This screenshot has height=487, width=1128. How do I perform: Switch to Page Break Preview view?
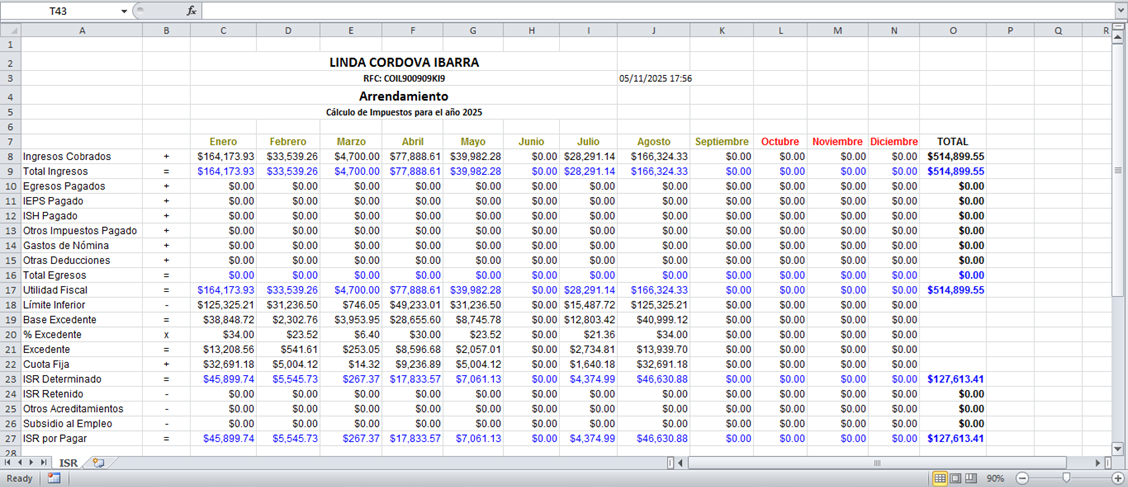[x=972, y=479]
